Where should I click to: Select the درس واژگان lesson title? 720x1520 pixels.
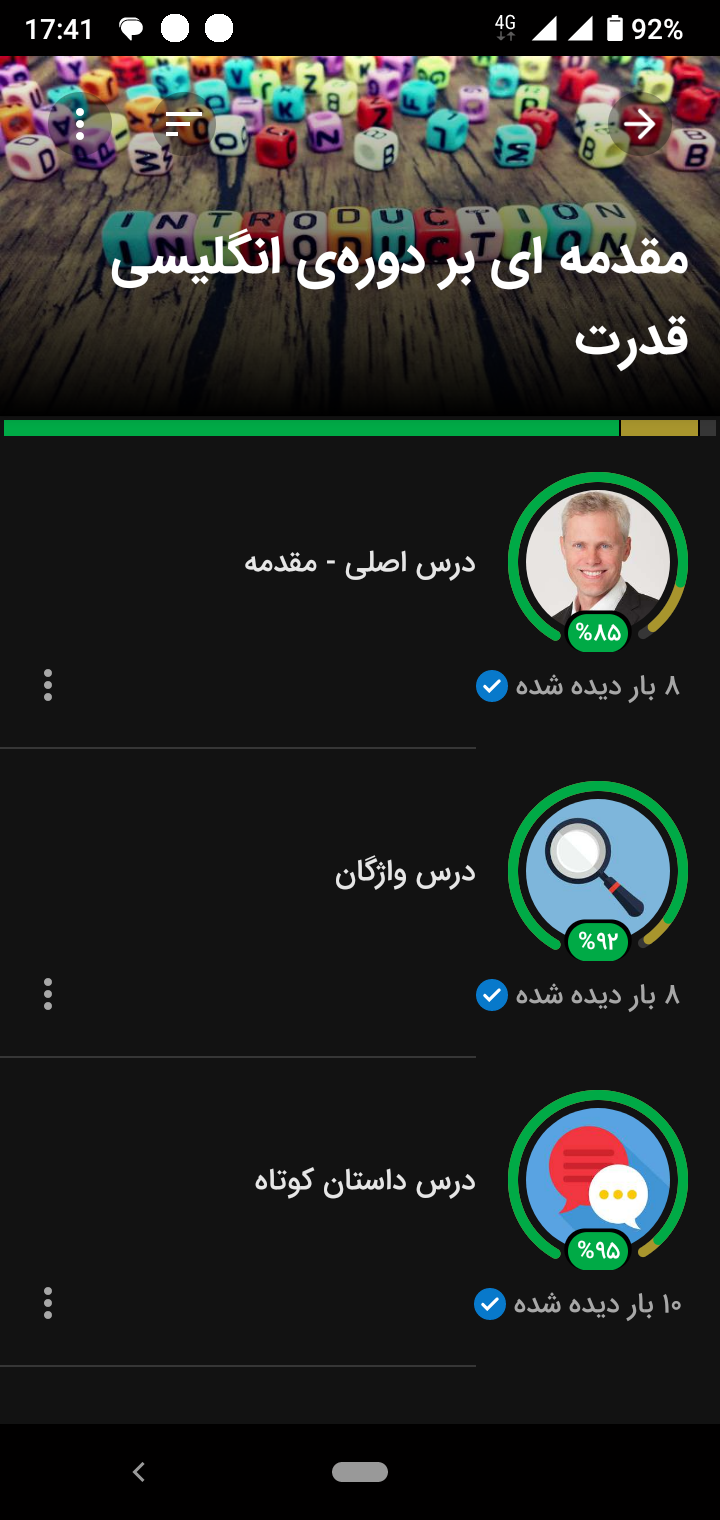[405, 873]
